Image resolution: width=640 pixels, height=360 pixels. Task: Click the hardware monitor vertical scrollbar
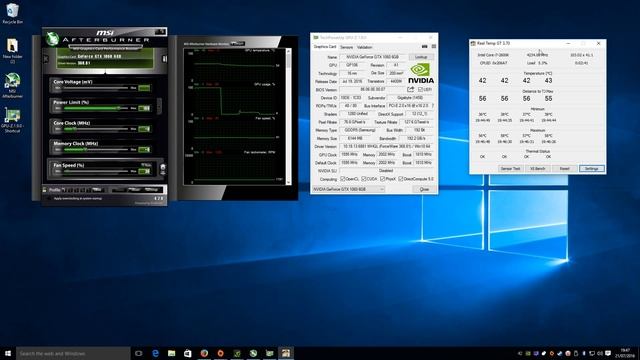[289, 116]
